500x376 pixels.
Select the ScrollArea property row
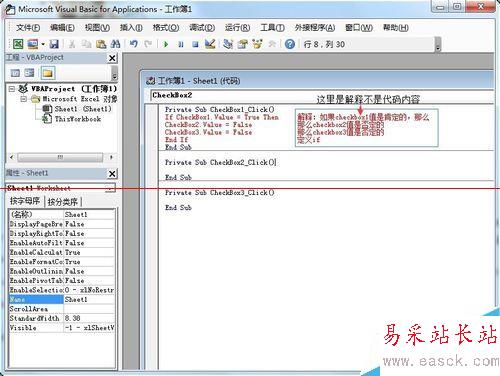point(62,309)
